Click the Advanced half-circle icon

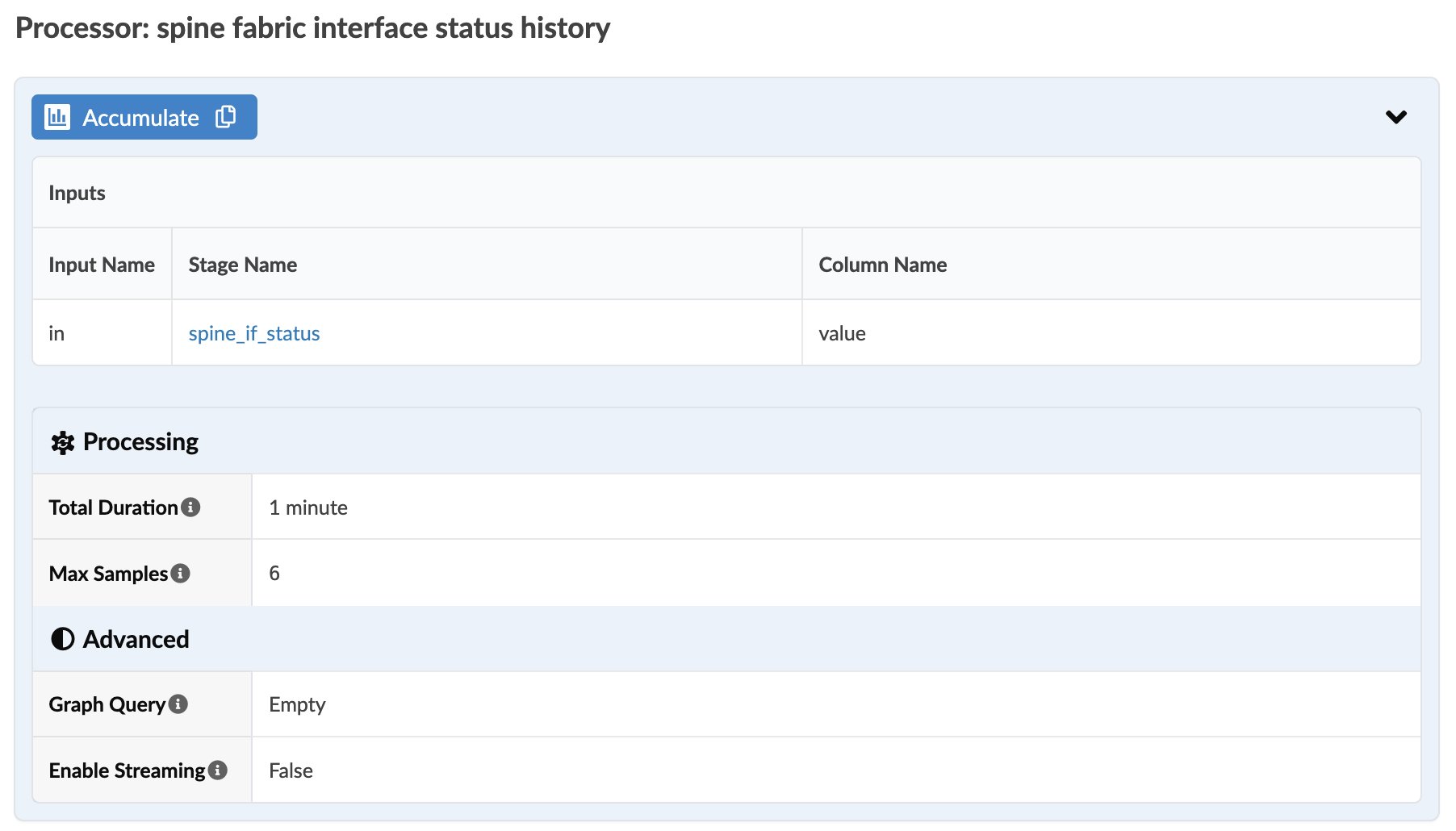(62, 639)
